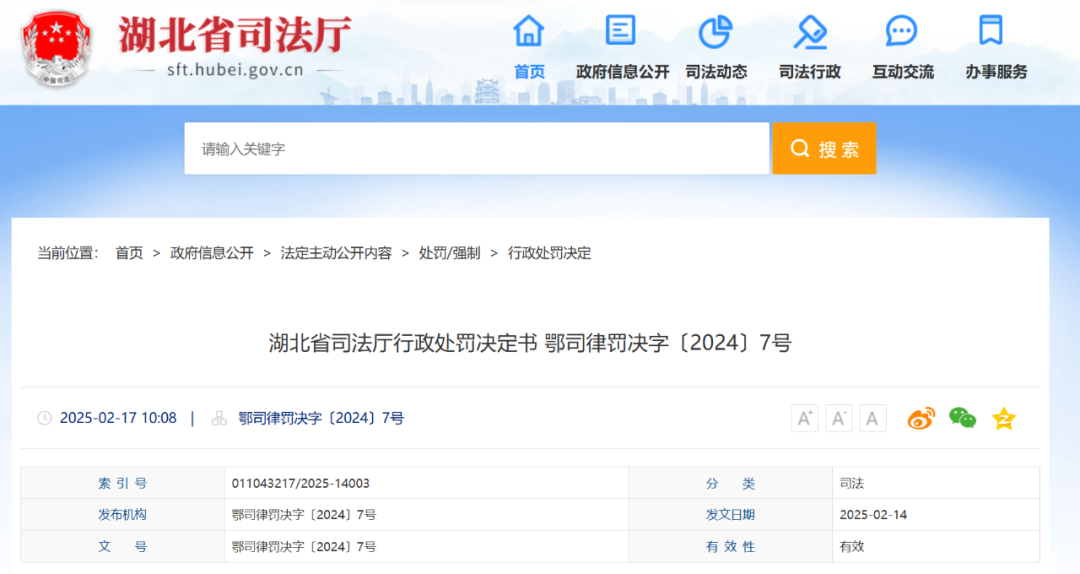1080x574 pixels.
Task: Select 司法行政 navigation label
Action: [x=810, y=72]
